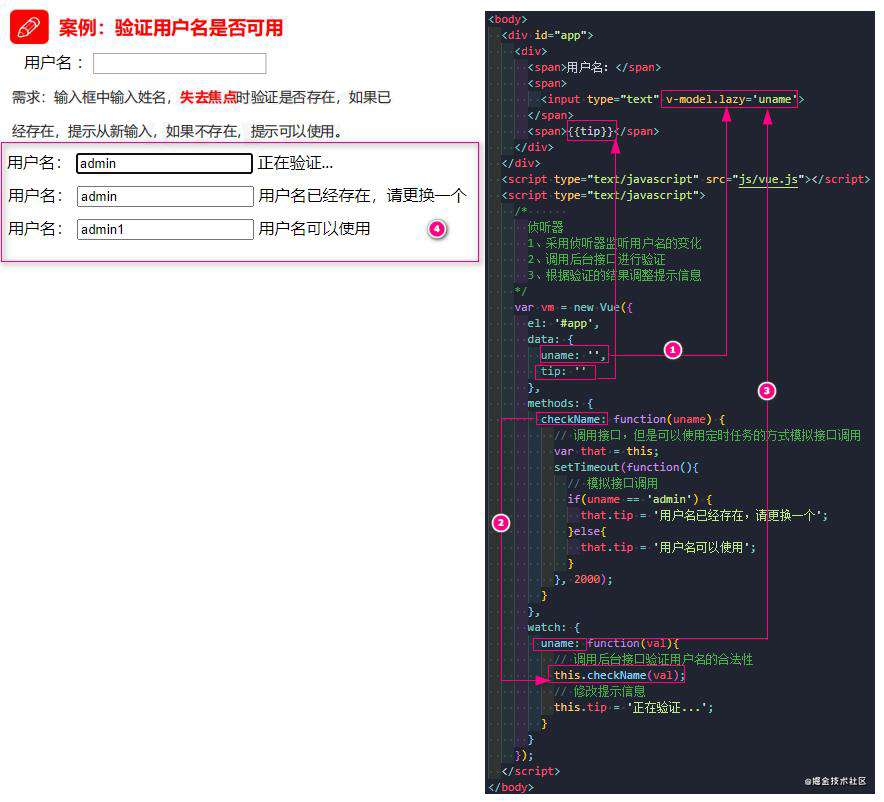
Task: Click the checkName: function(uname) definition
Action: 632,419
